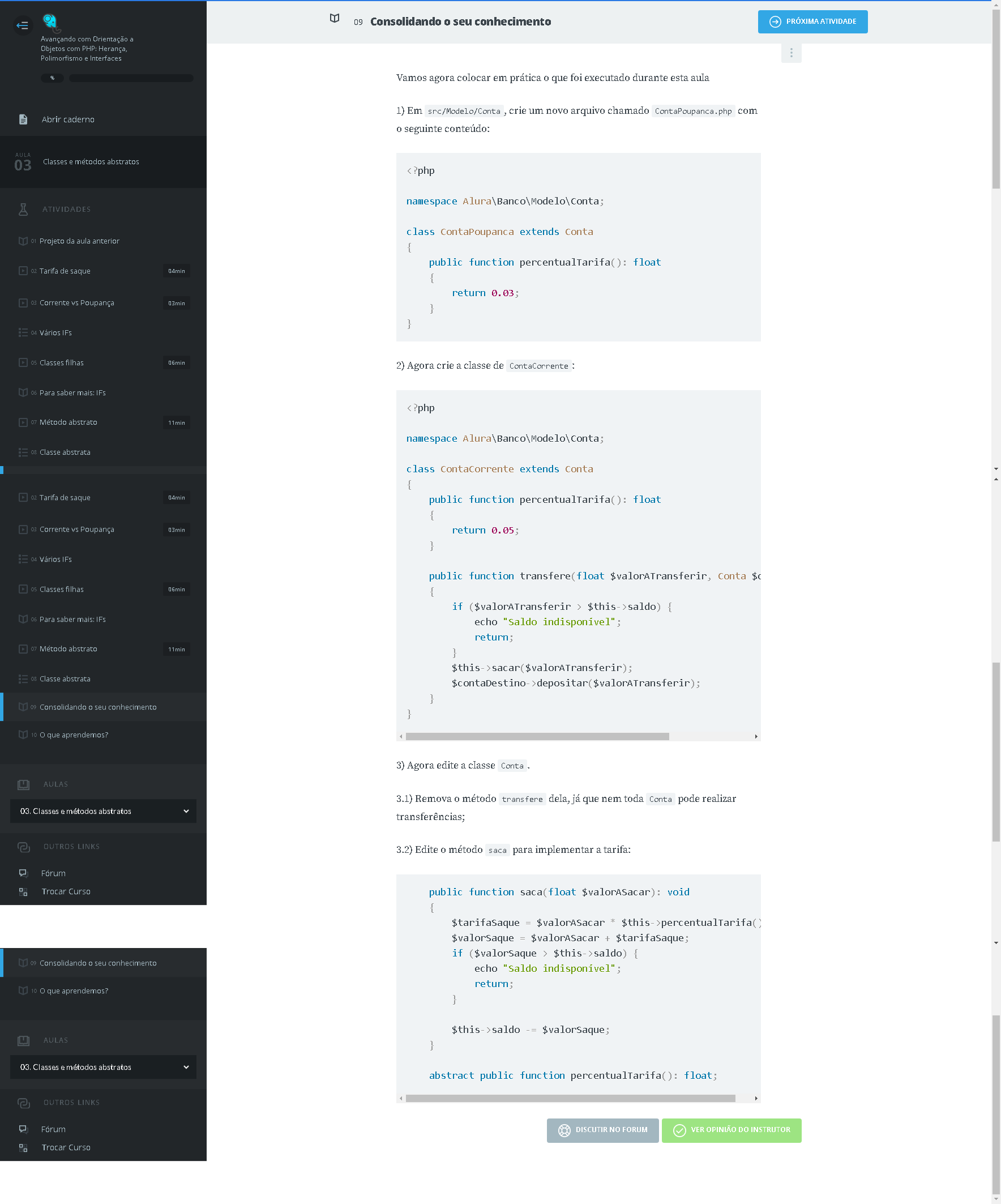1001x1204 pixels.
Task: Select 'Vários IFs' exercise item
Action: [x=55, y=332]
